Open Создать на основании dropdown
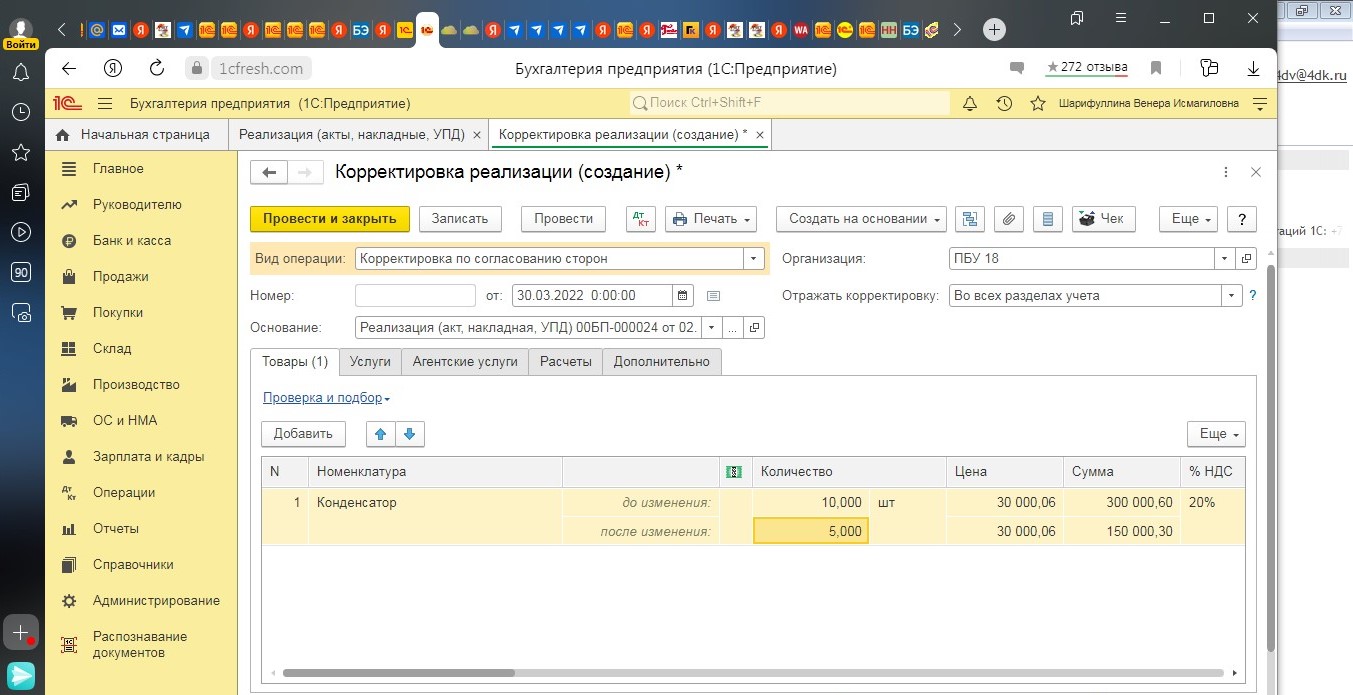The image size is (1353, 695). (x=861, y=219)
